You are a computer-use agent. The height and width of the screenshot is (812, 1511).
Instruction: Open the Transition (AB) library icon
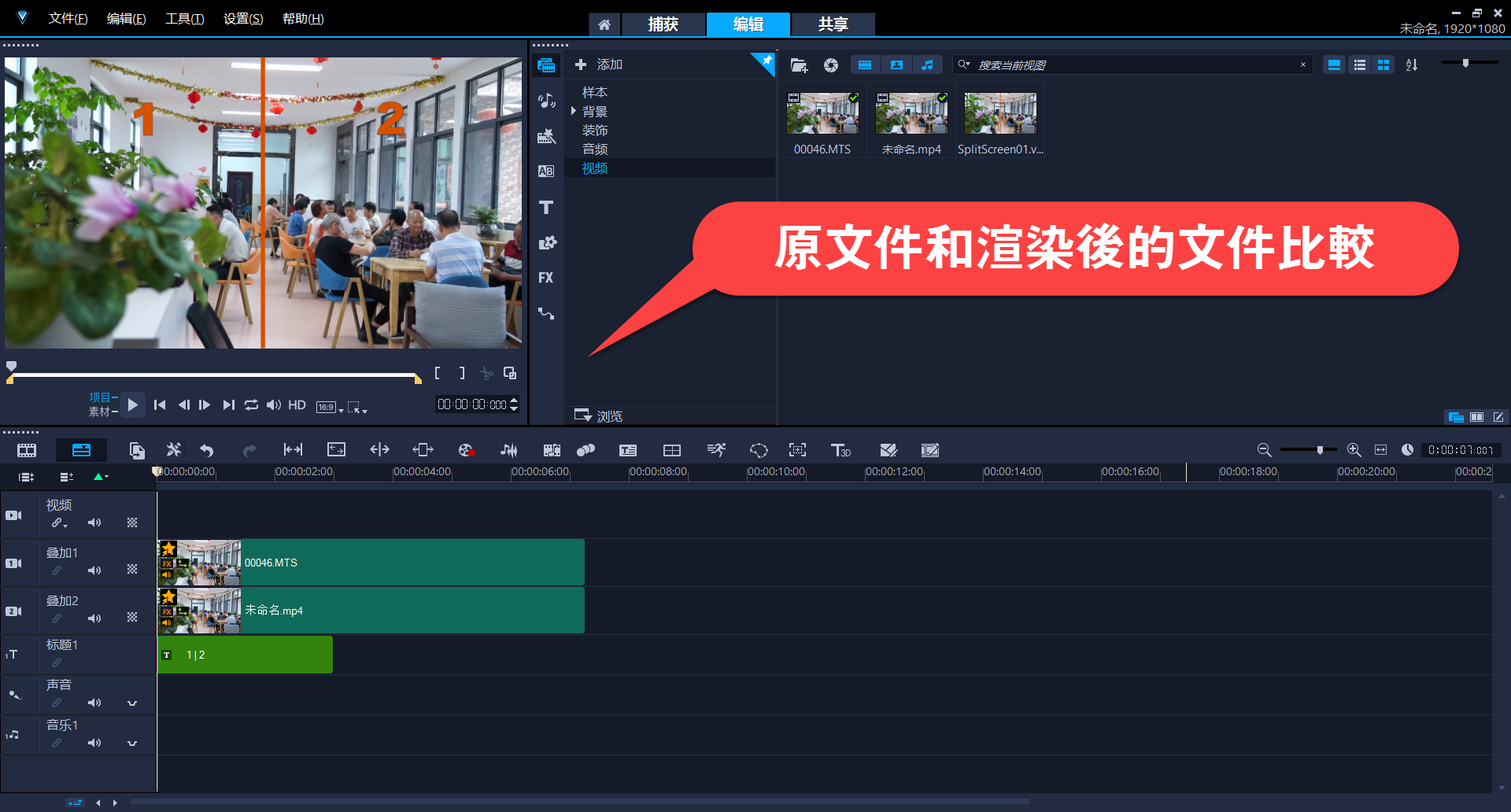tap(546, 172)
